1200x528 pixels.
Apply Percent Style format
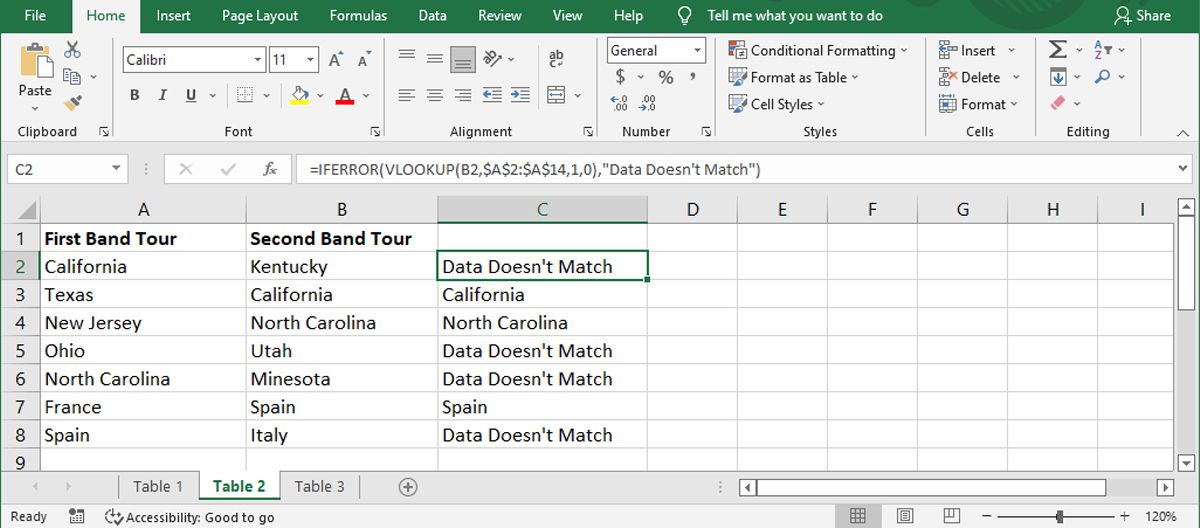click(x=666, y=77)
